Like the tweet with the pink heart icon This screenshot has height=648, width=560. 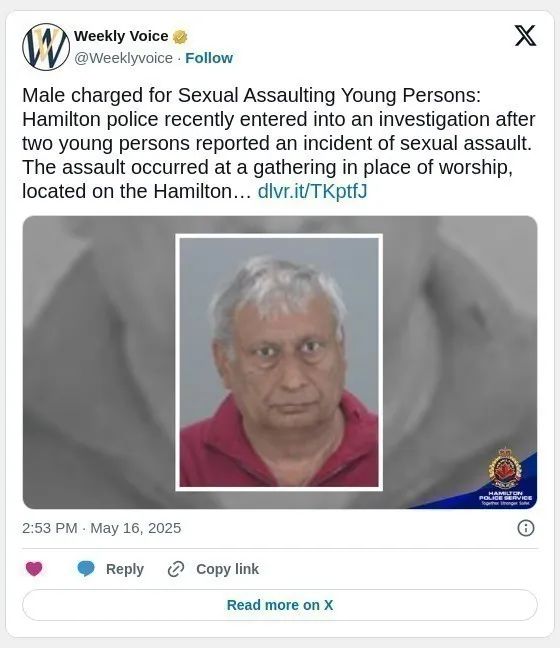(34, 569)
